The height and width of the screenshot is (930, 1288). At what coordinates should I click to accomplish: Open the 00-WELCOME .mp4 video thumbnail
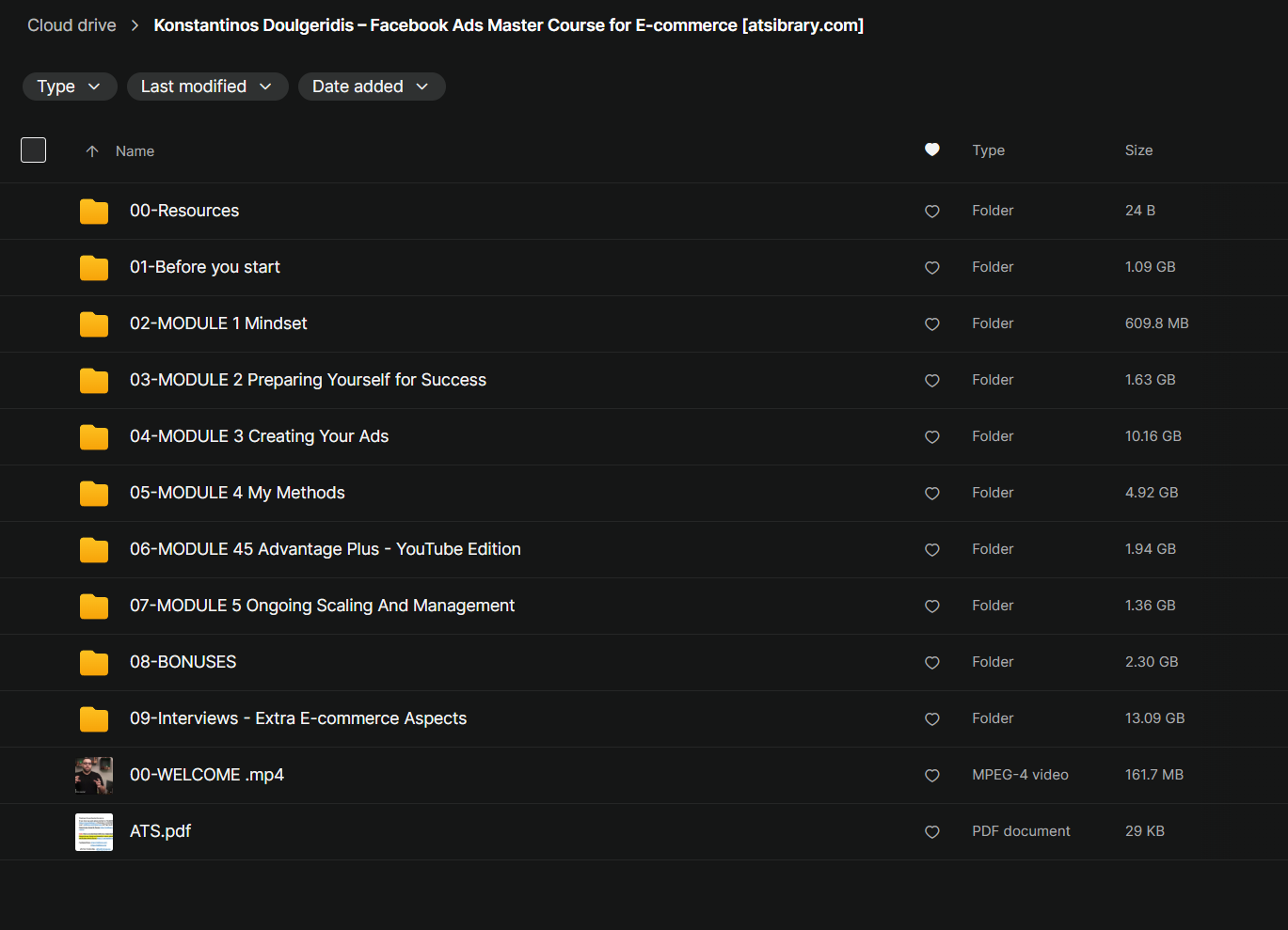point(94,776)
